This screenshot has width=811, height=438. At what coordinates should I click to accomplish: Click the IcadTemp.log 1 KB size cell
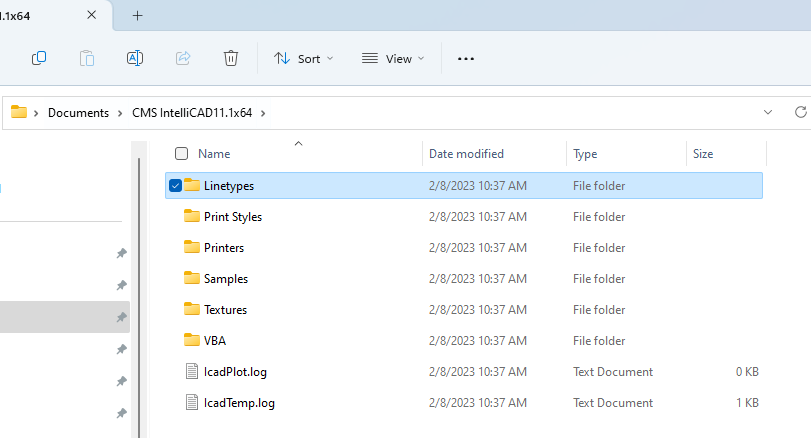(747, 403)
